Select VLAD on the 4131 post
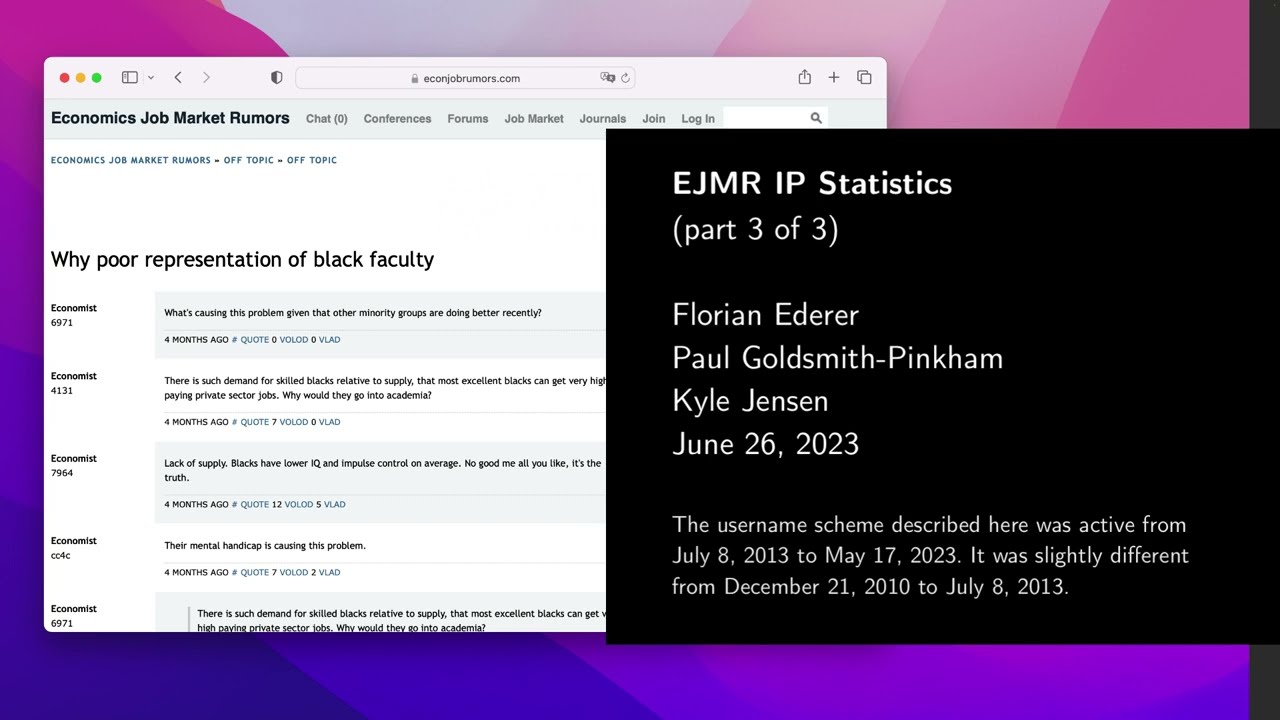 [329, 422]
